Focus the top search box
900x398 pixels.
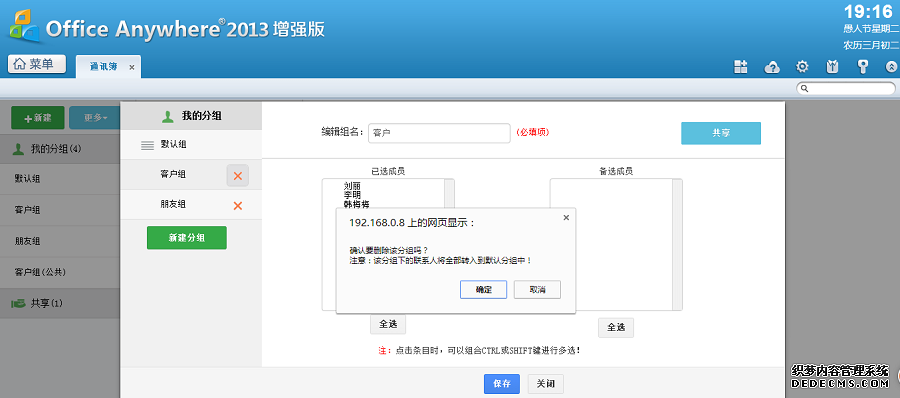[846, 88]
